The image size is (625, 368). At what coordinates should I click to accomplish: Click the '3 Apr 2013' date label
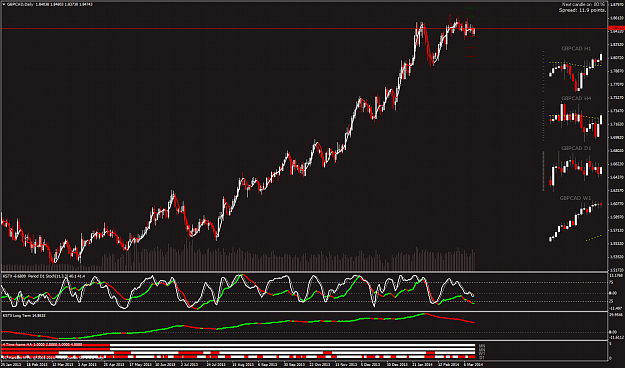(87, 364)
